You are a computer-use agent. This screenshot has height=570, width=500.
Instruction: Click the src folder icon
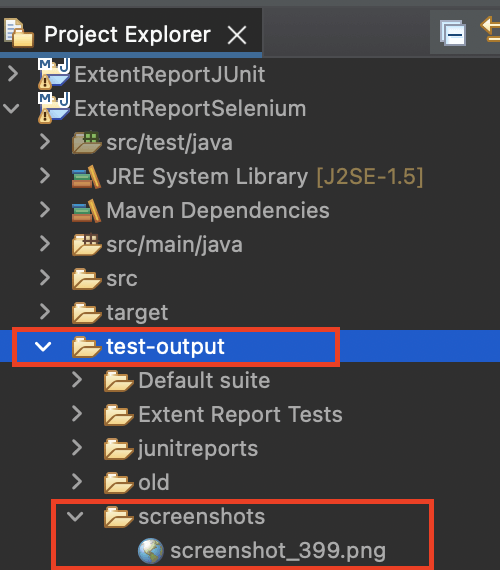(x=87, y=279)
